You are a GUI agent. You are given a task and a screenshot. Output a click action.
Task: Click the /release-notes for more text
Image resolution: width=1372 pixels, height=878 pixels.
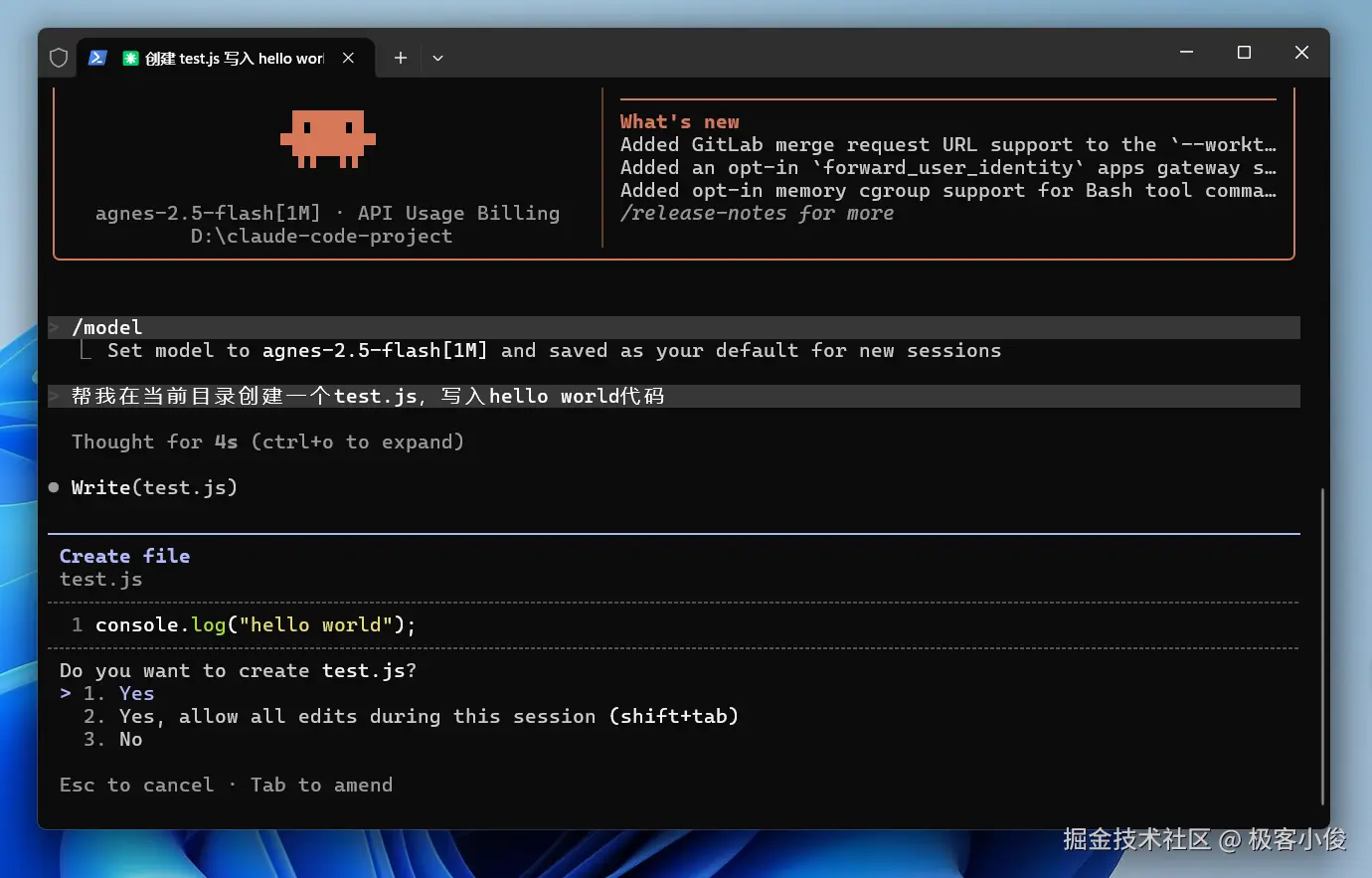[x=757, y=213]
